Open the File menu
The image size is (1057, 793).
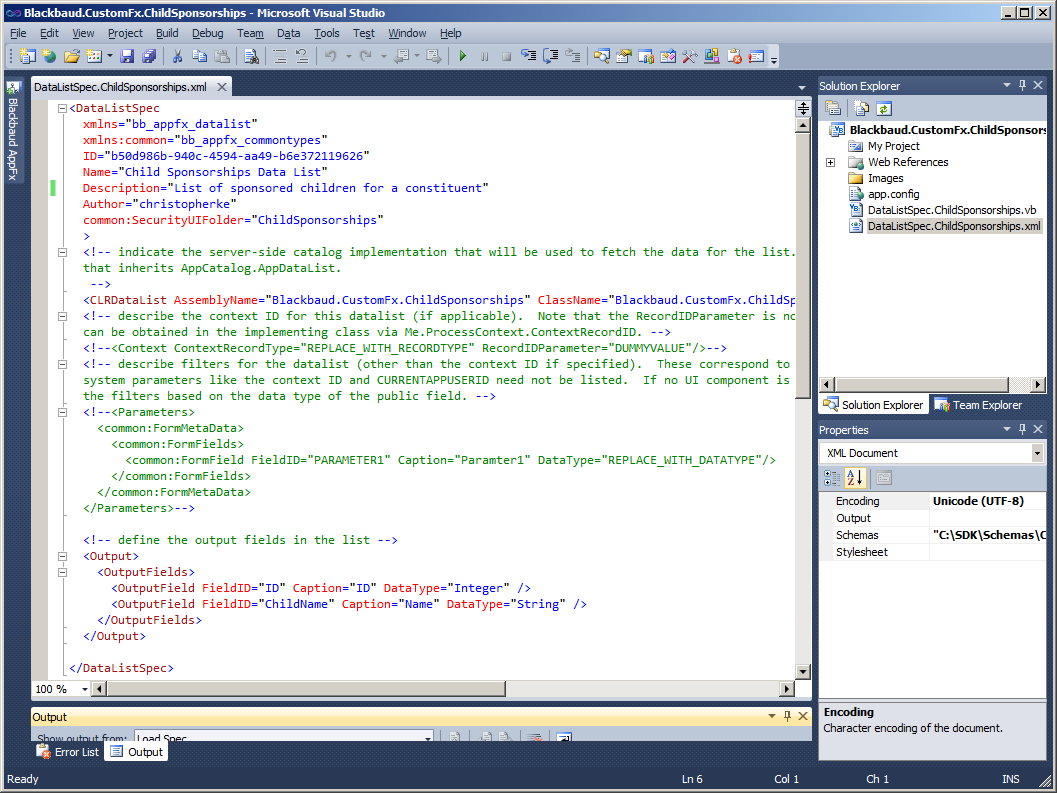point(18,33)
